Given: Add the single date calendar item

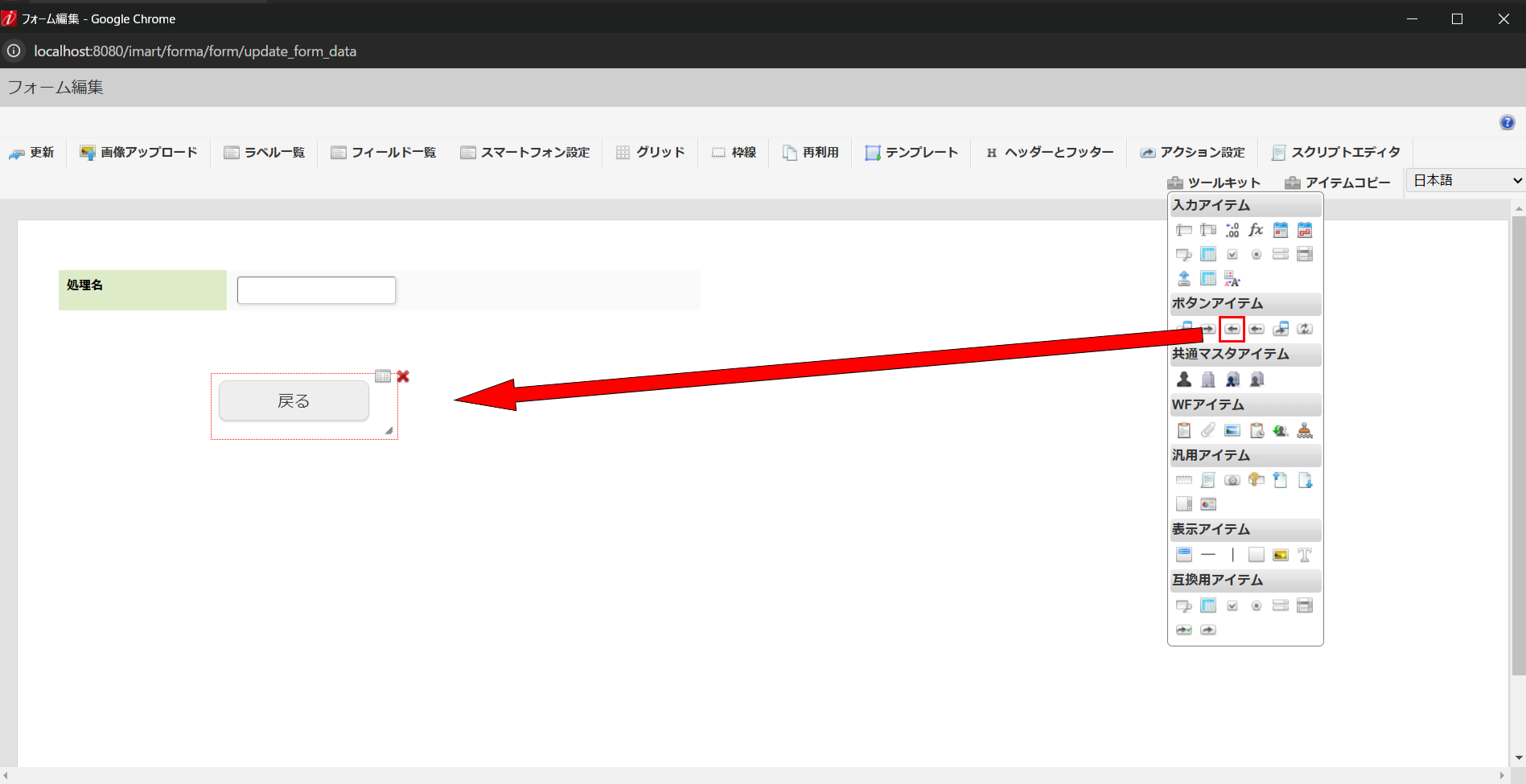Looking at the screenshot, I should [x=1281, y=231].
